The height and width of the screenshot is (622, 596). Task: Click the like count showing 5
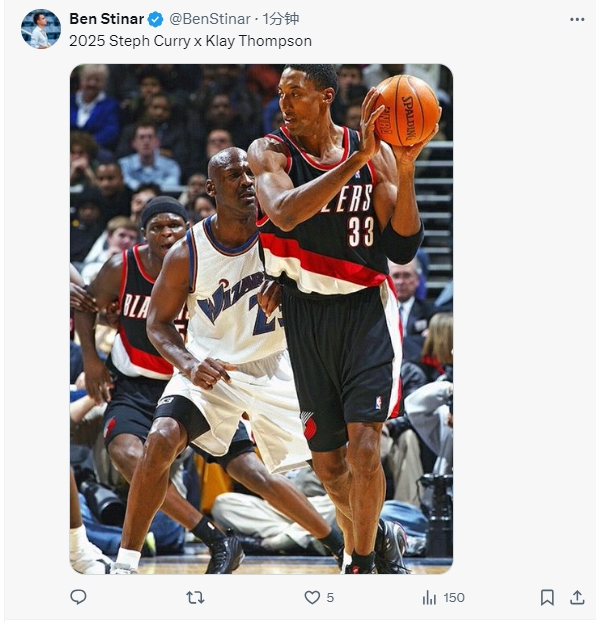(330, 598)
